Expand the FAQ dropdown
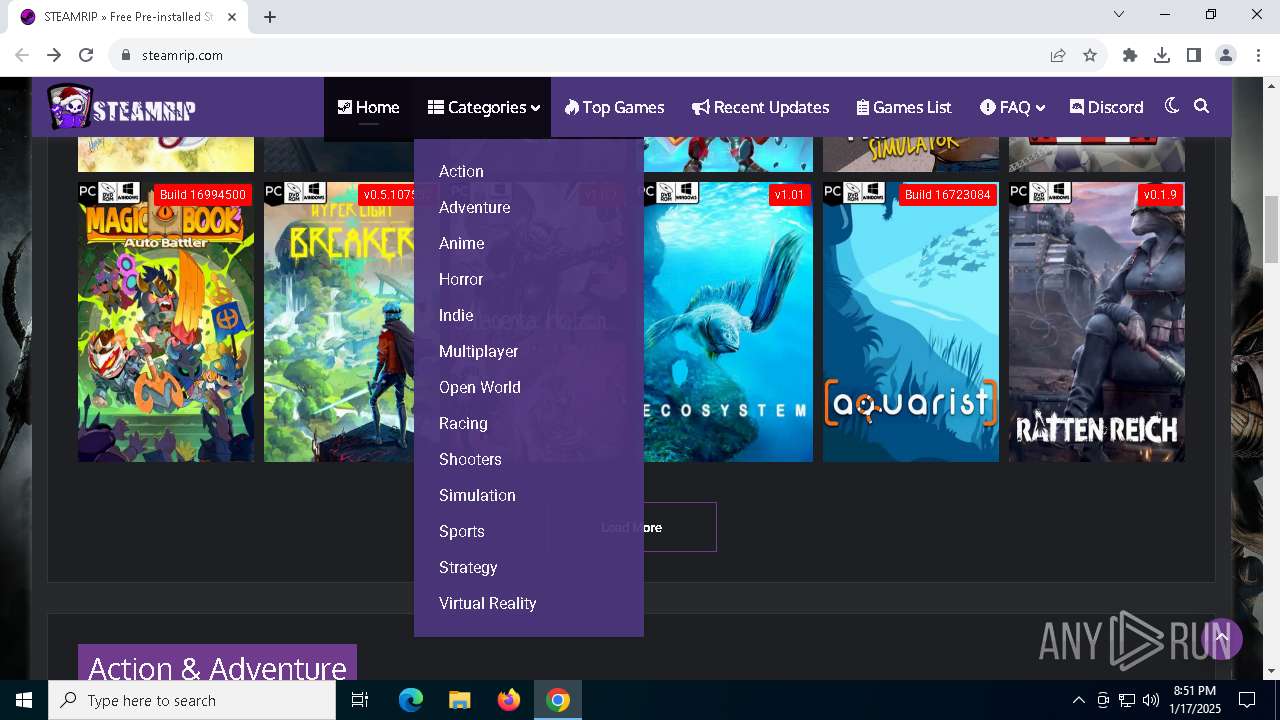 1012,107
